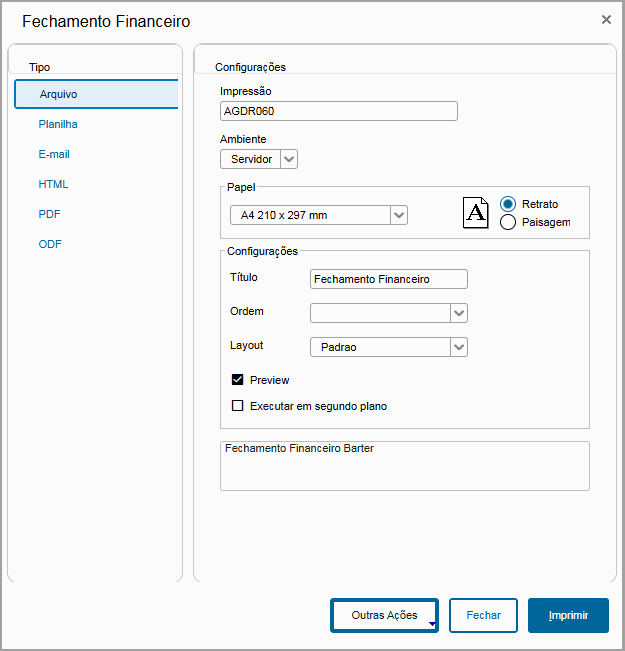
Task: Uncheck the Preview checkbox
Action: (x=238, y=380)
